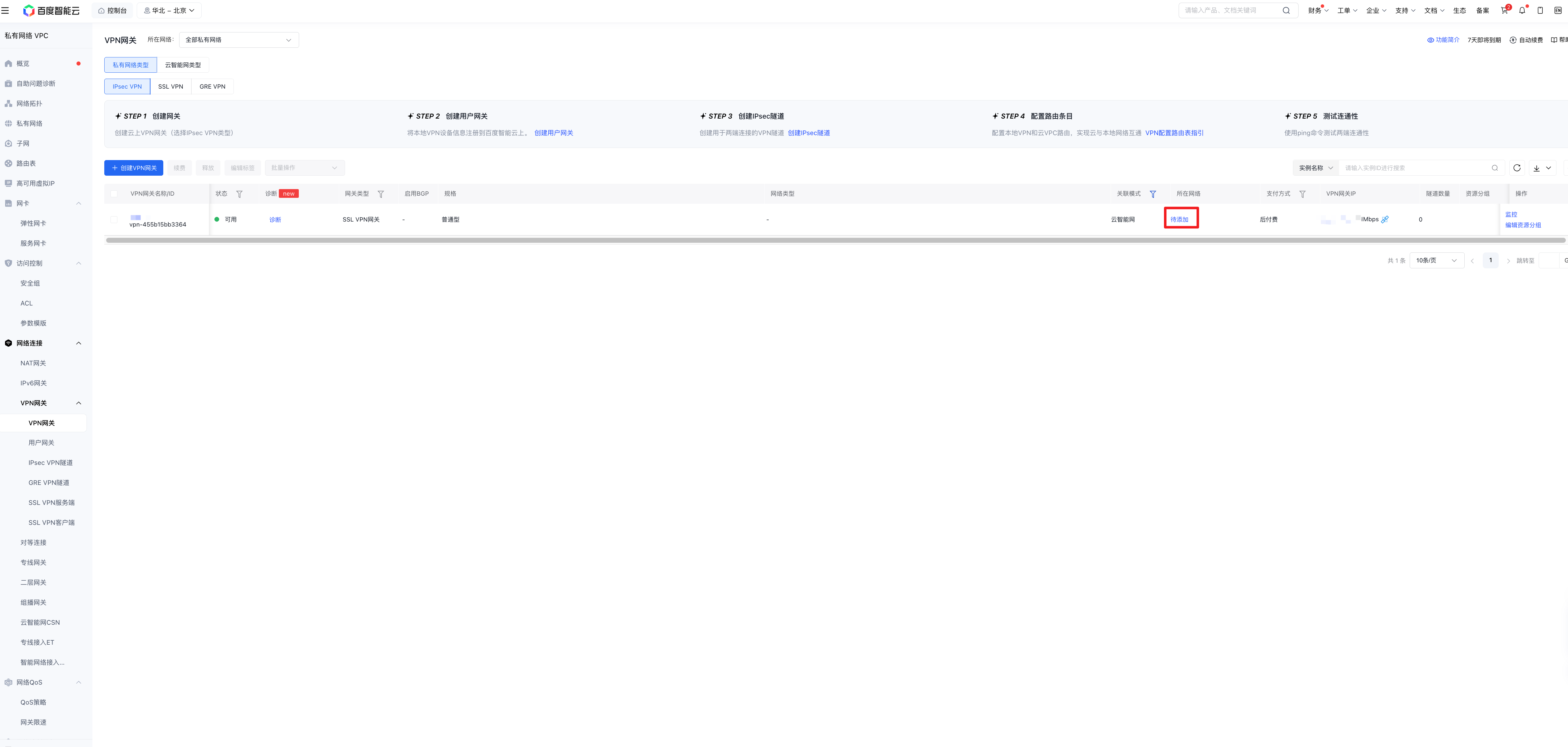The width and height of the screenshot is (1568, 747).
Task: Open the 创建IPsec隧道 link in Step 3
Action: 808,133
